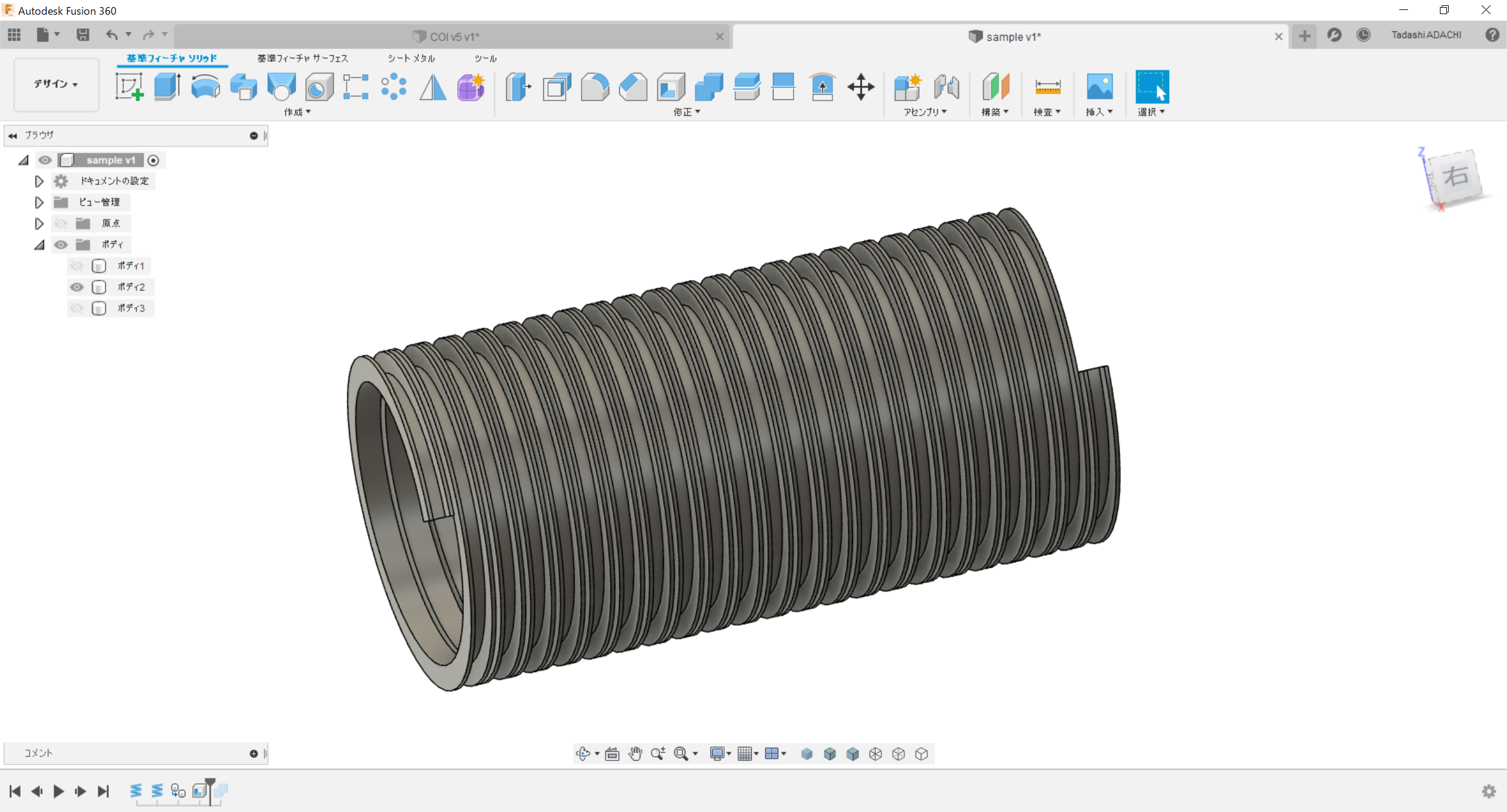The height and width of the screenshot is (812, 1507).
Task: Click the Pan hand icon
Action: tap(635, 754)
